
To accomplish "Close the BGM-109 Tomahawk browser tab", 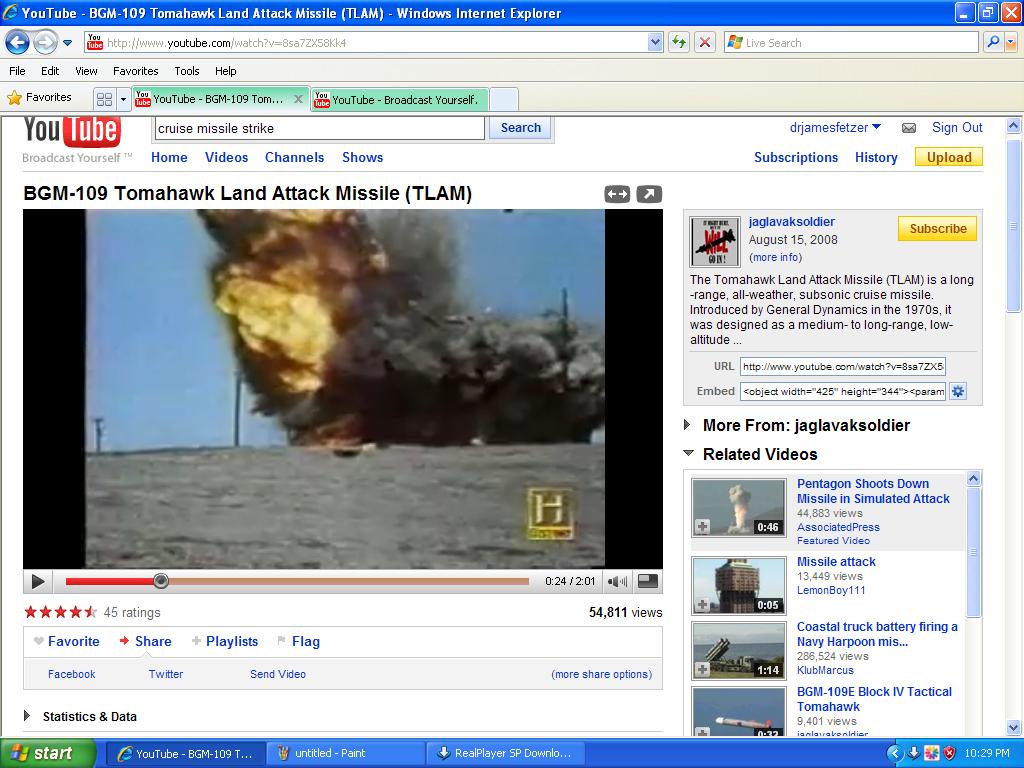I will 298,99.
